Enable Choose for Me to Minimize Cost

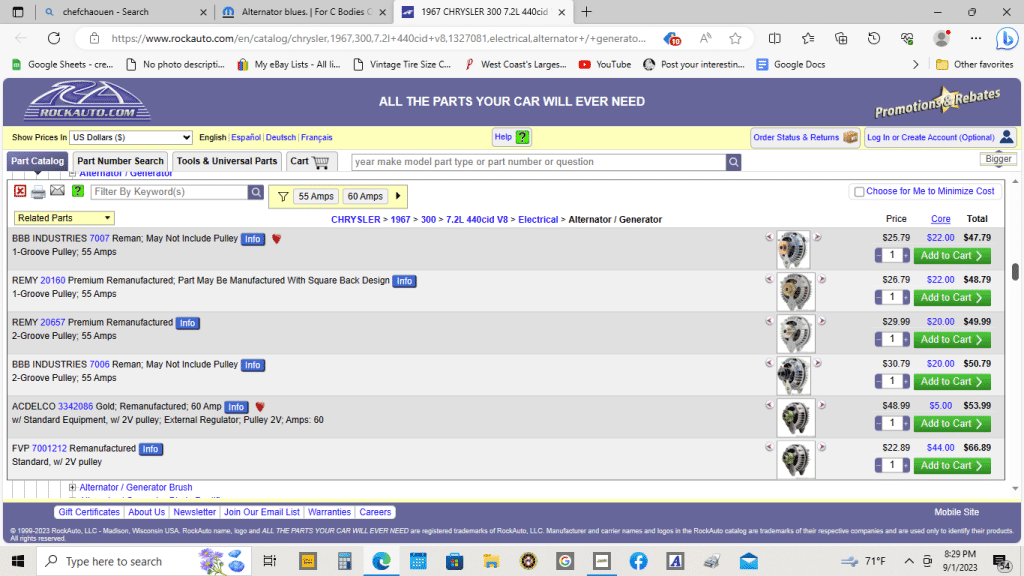click(859, 192)
